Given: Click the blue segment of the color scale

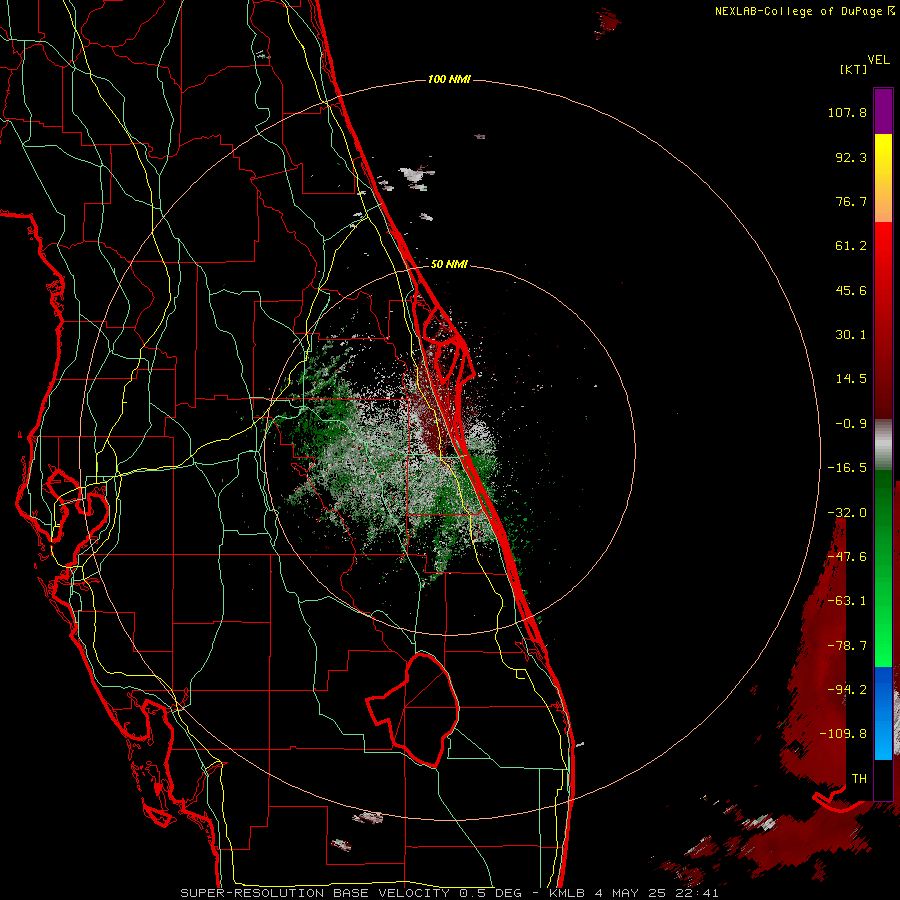Looking at the screenshot, I should (x=883, y=713).
